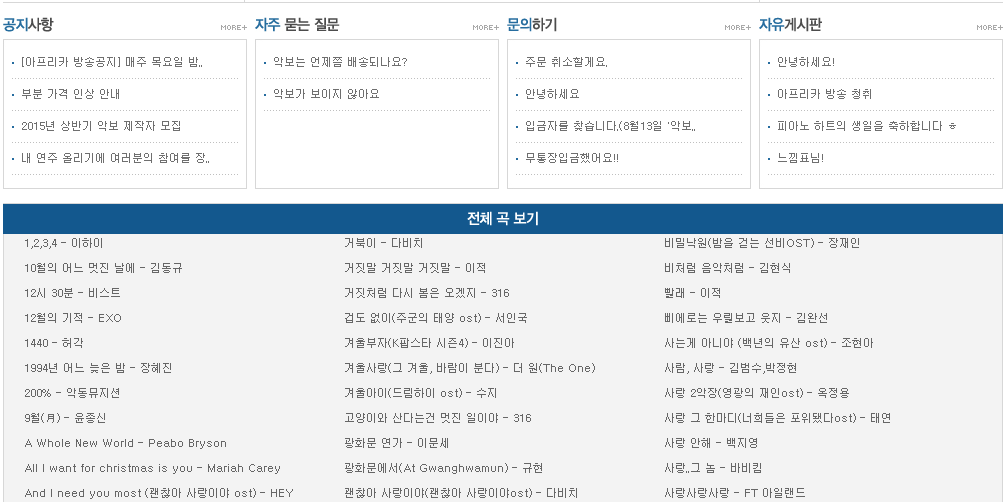This screenshot has width=1007, height=502.
Task: Click the 전체 곡 보기 header bar
Action: click(x=503, y=219)
